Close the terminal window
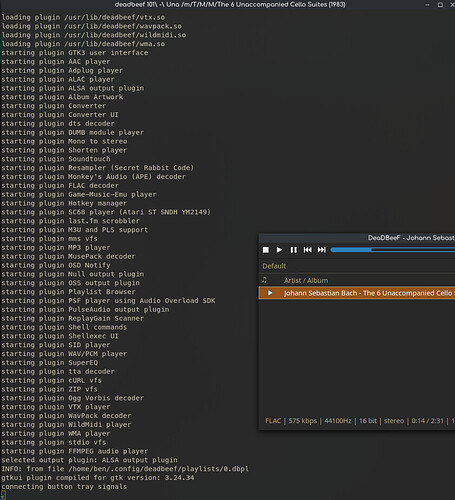The height and width of the screenshot is (500, 455). click(452, 5)
